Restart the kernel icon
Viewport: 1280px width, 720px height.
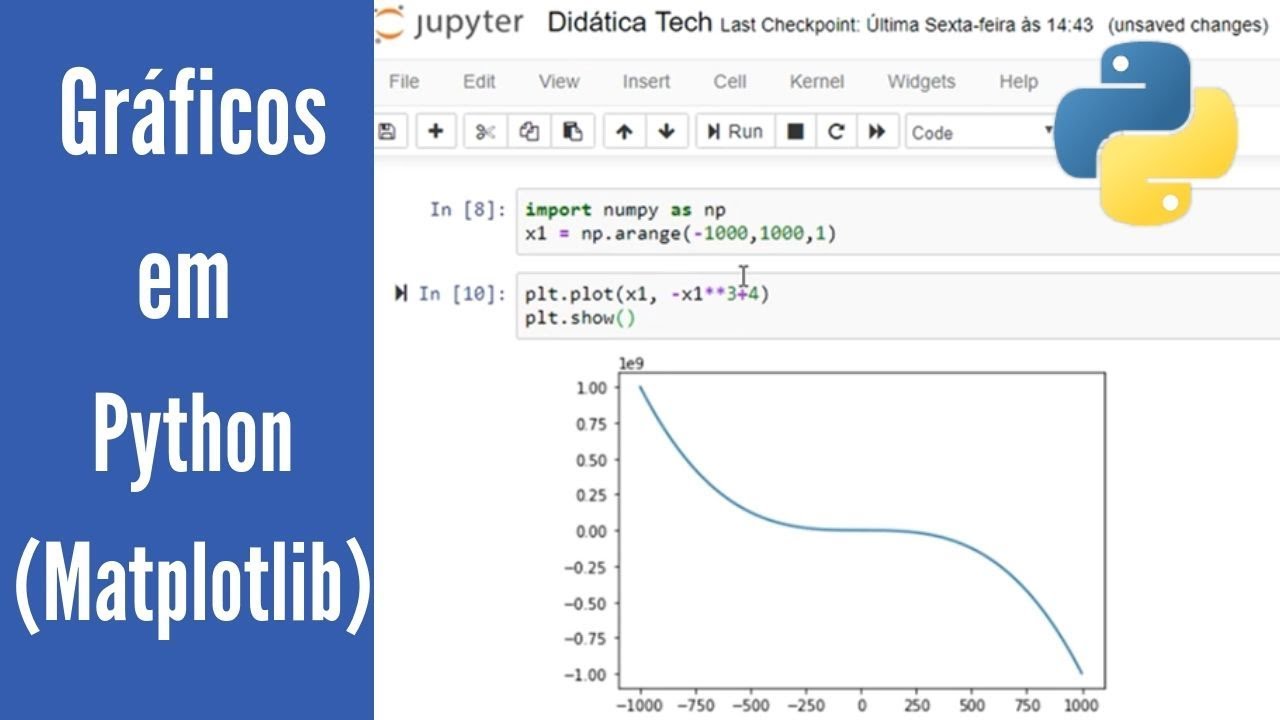click(836, 131)
